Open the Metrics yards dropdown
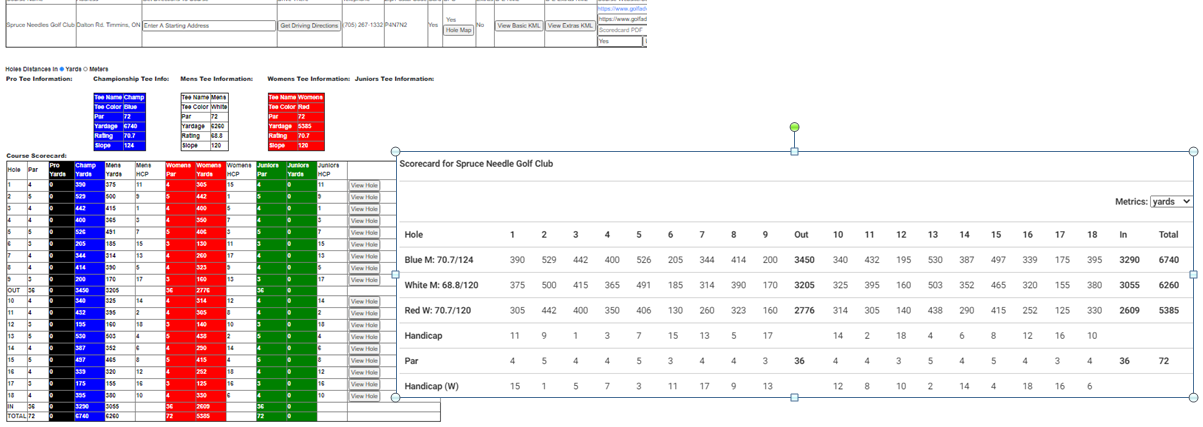 (1172, 201)
